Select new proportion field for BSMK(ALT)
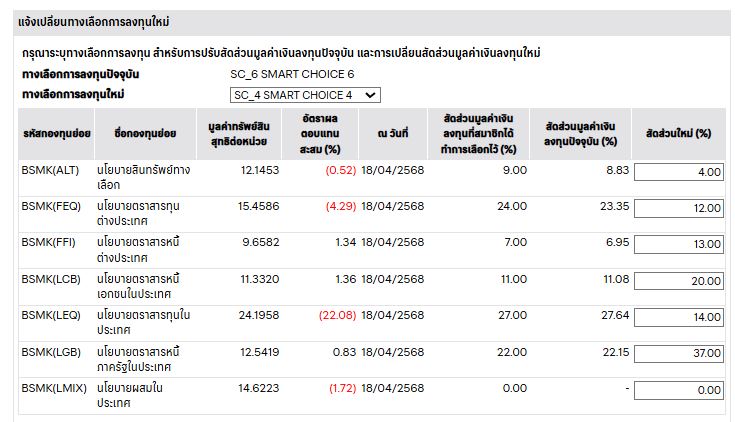 (x=678, y=172)
